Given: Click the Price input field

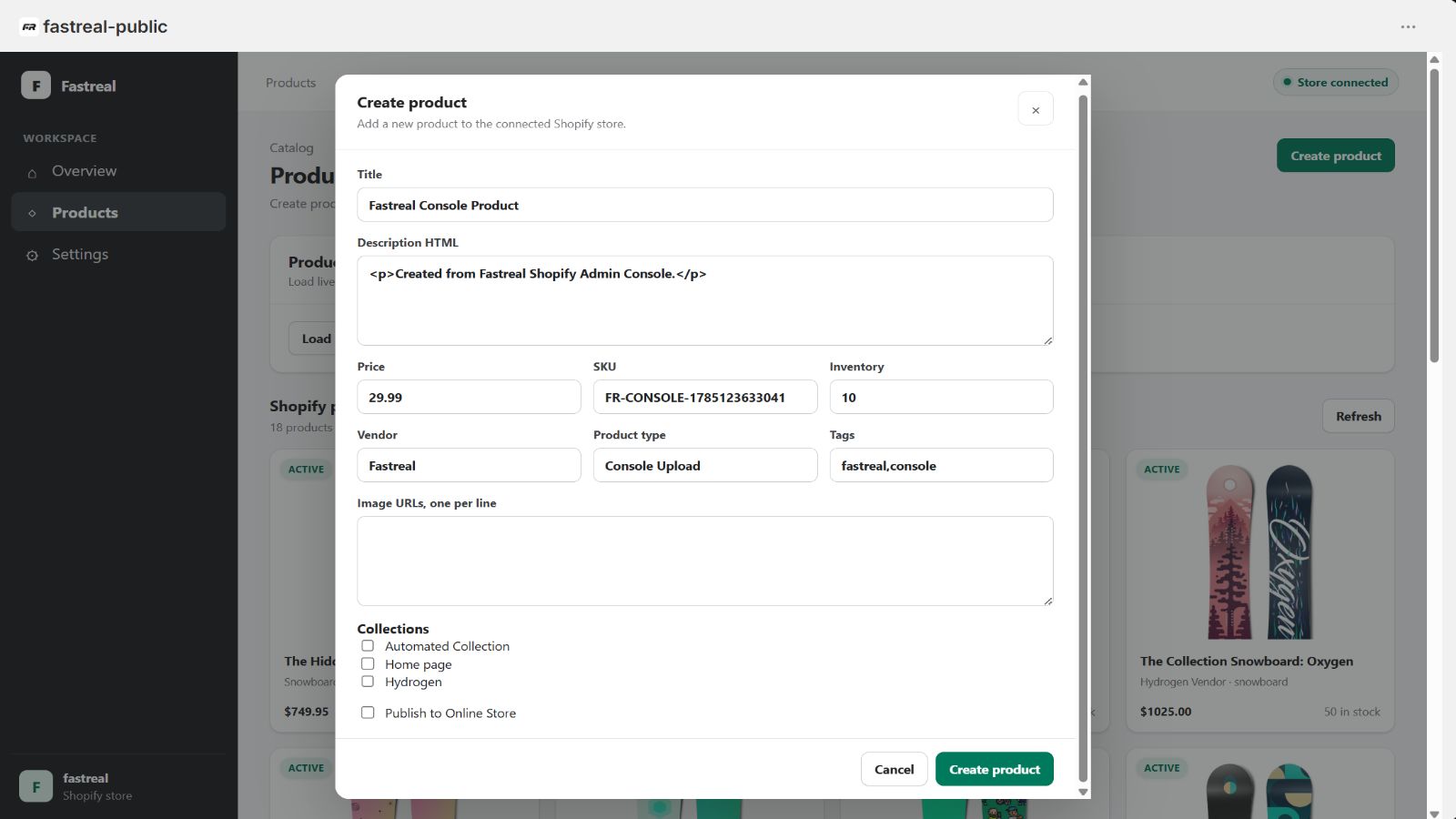Looking at the screenshot, I should [x=469, y=397].
